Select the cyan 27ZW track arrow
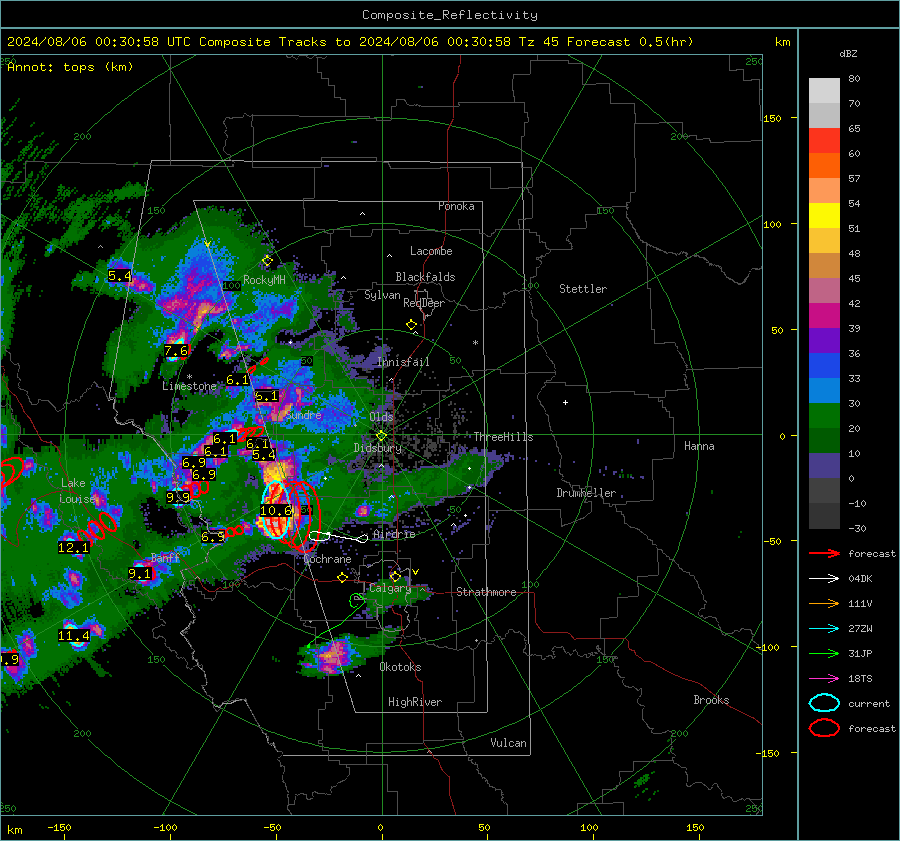 pyautogui.click(x=824, y=629)
